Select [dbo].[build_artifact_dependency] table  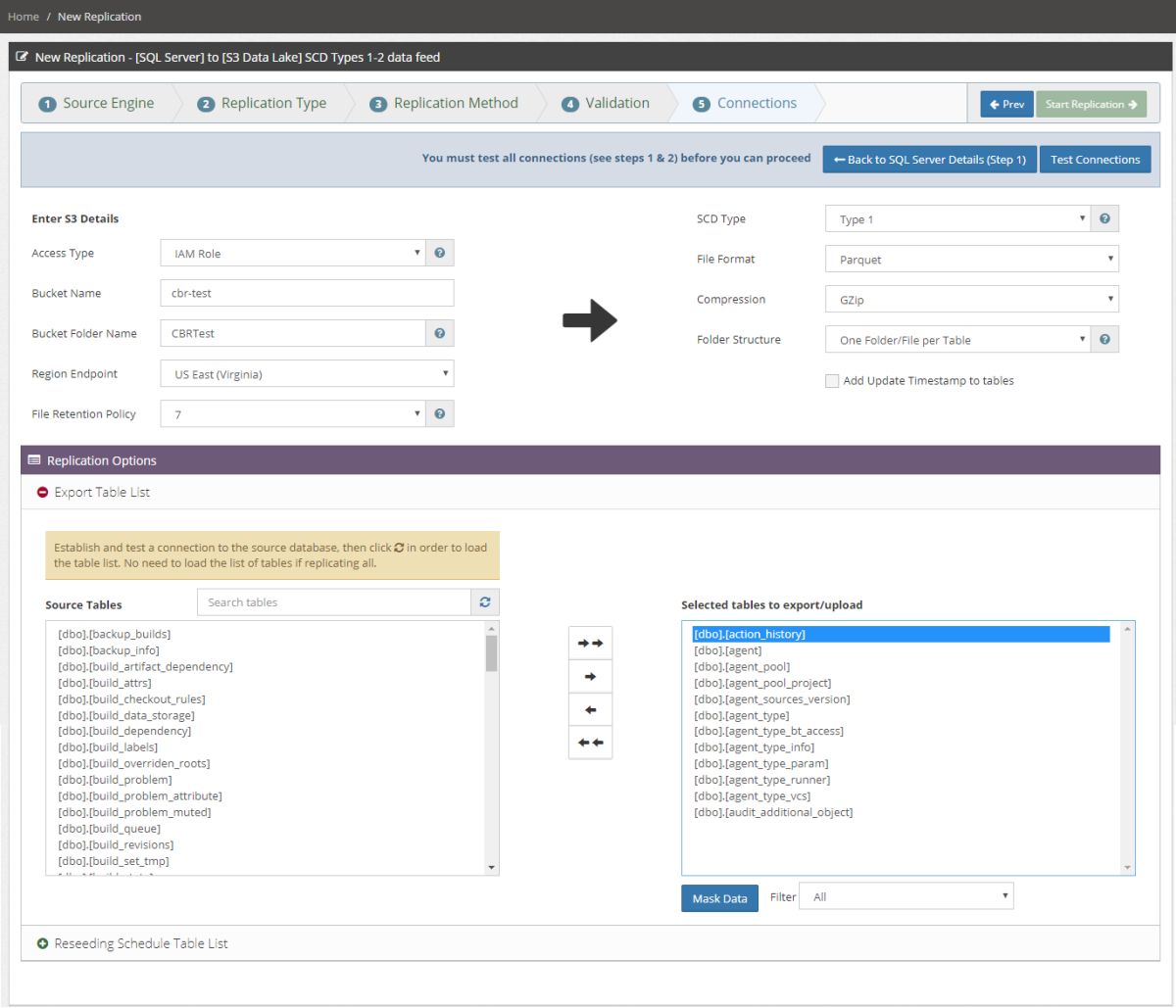(145, 666)
